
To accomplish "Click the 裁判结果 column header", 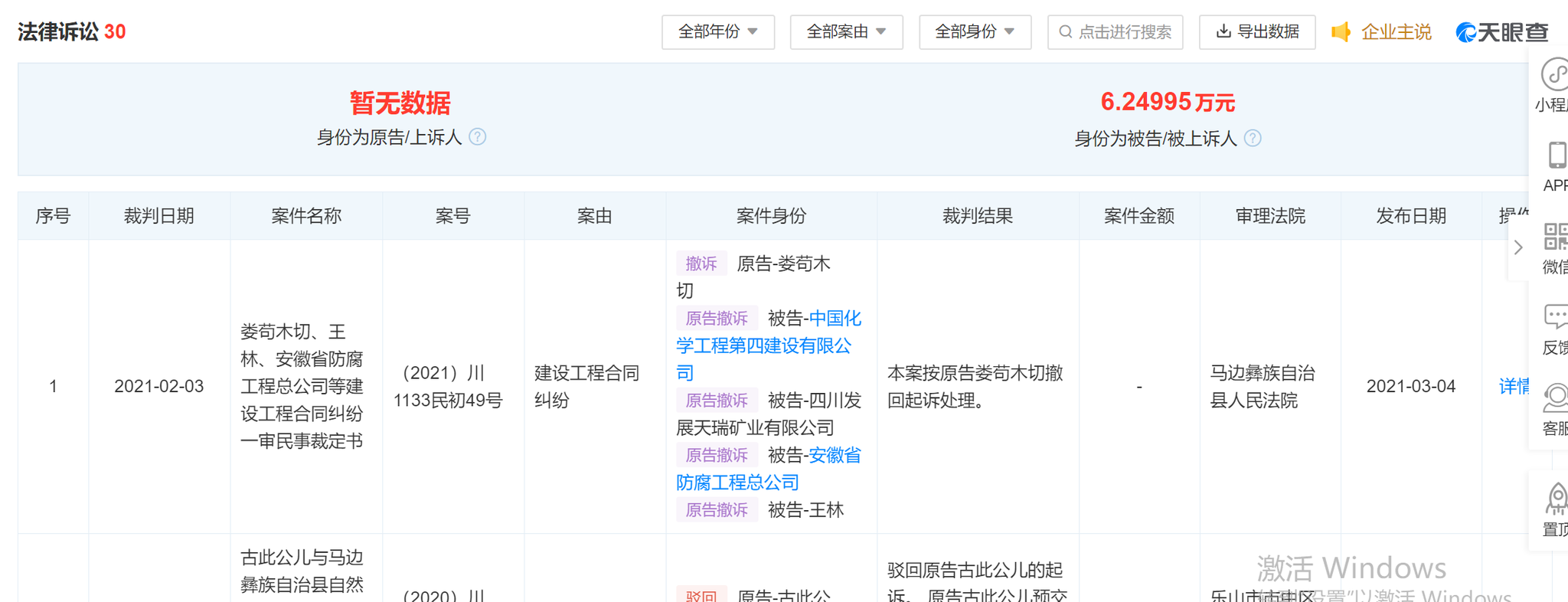I will coord(978,216).
